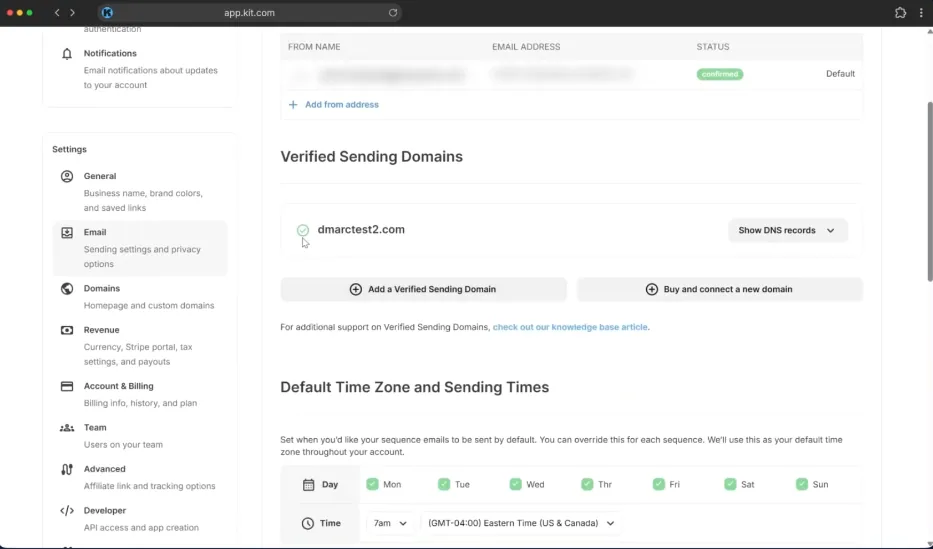Uncheck the Thr sending day checkbox

point(587,484)
